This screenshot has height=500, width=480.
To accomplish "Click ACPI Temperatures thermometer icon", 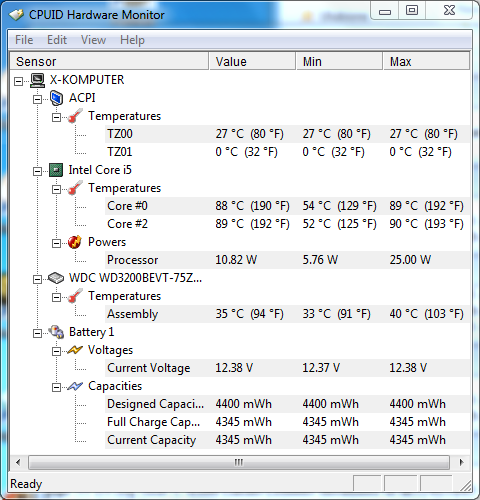I will coord(75,116).
